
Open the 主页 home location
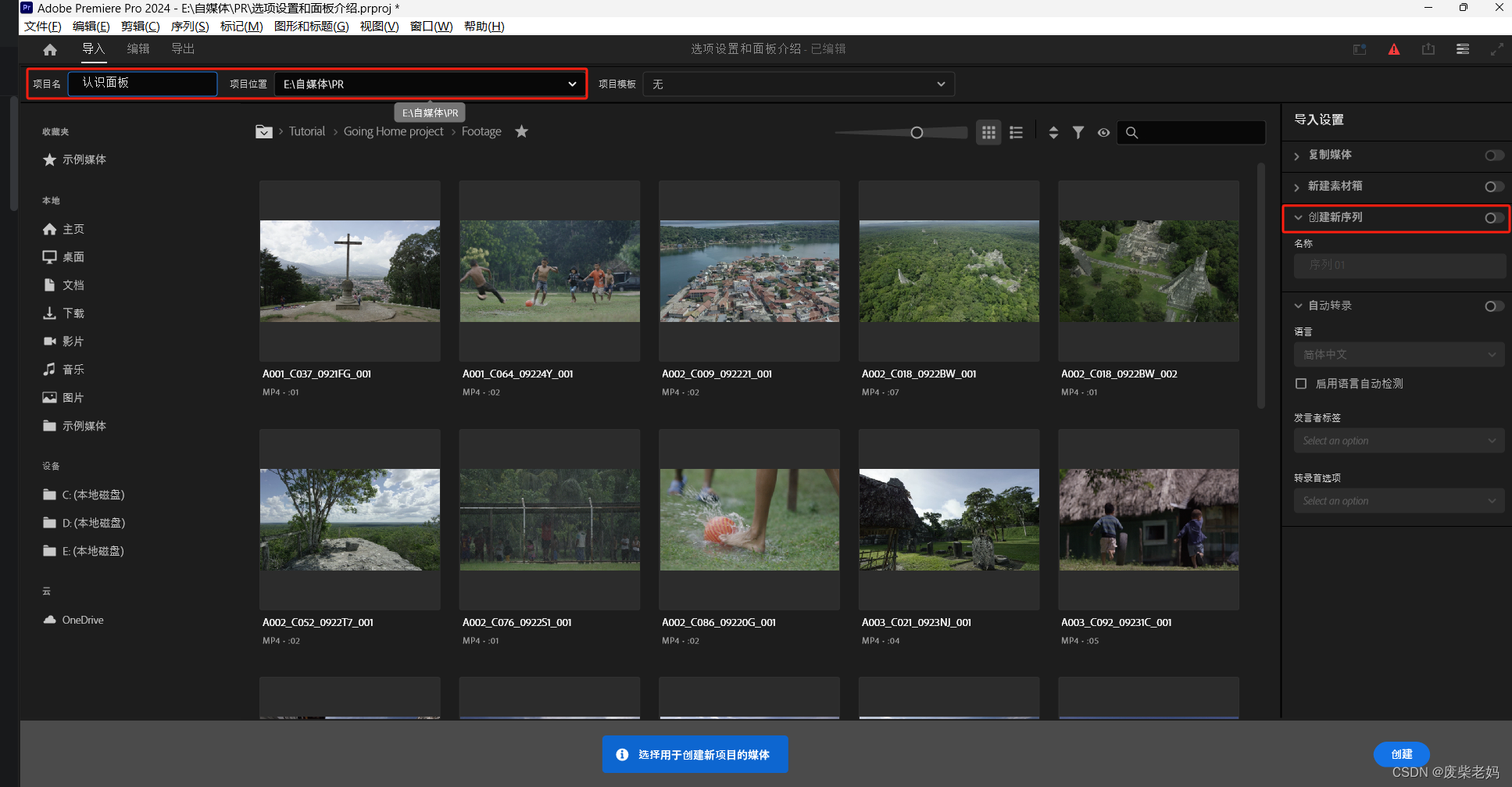tap(64, 229)
